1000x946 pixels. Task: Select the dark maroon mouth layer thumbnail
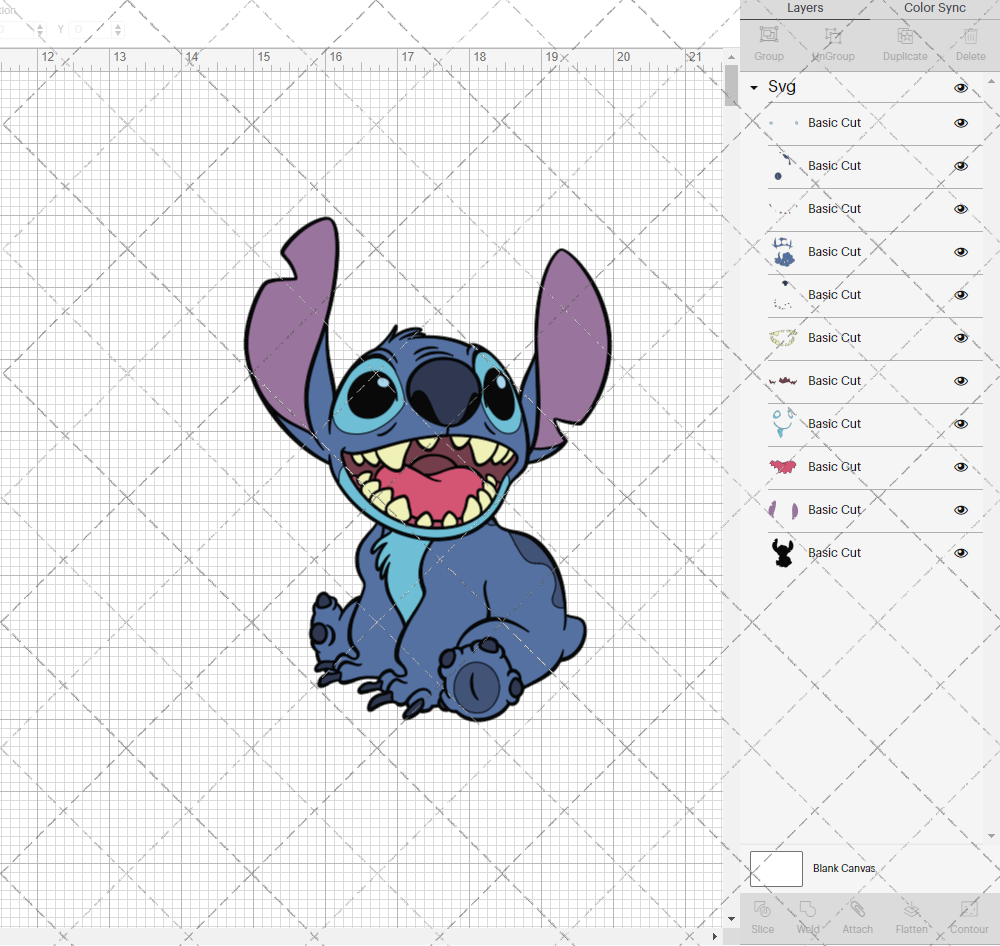coord(783,381)
